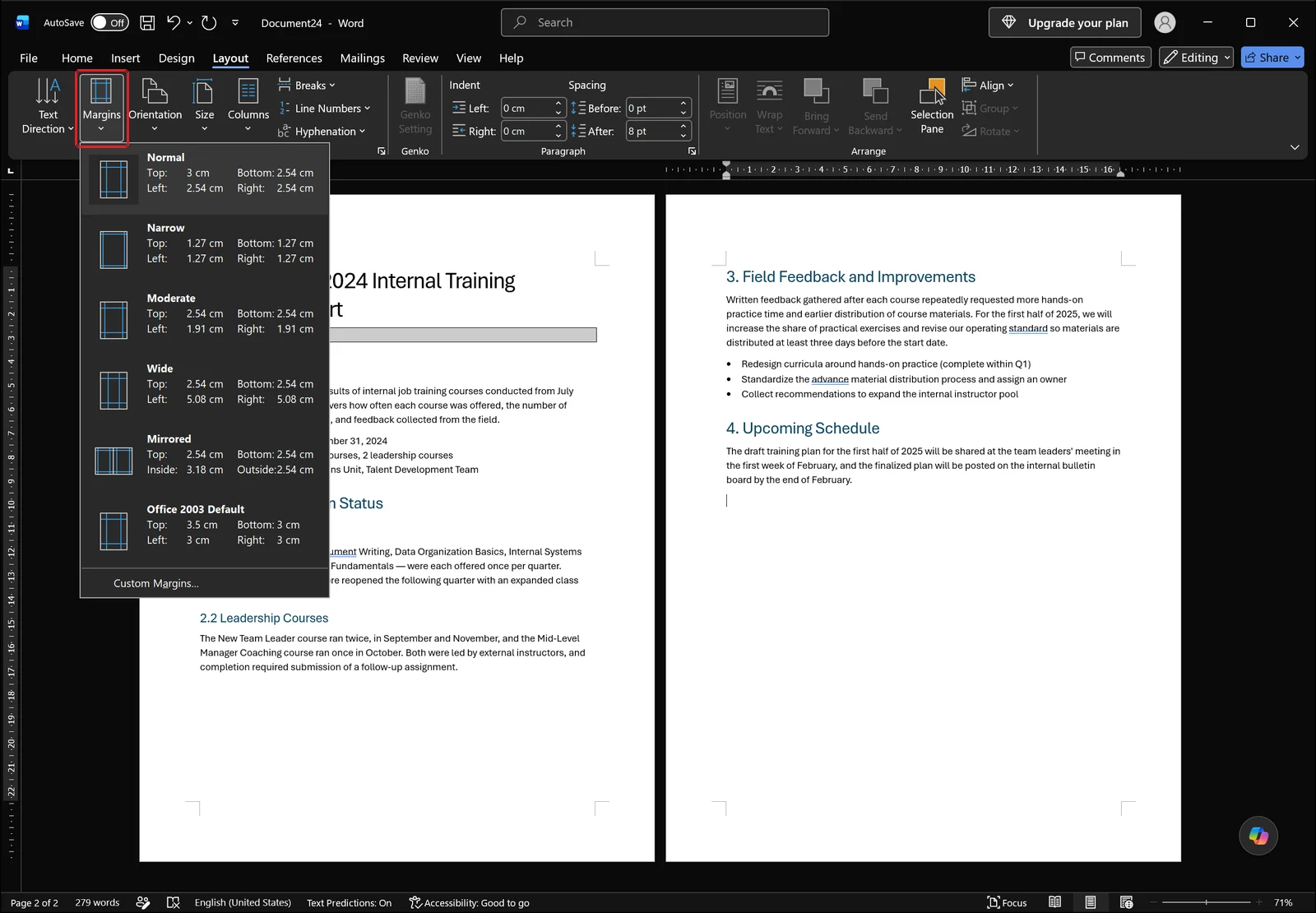Click the spelling check icon in status bar

pyautogui.click(x=173, y=903)
